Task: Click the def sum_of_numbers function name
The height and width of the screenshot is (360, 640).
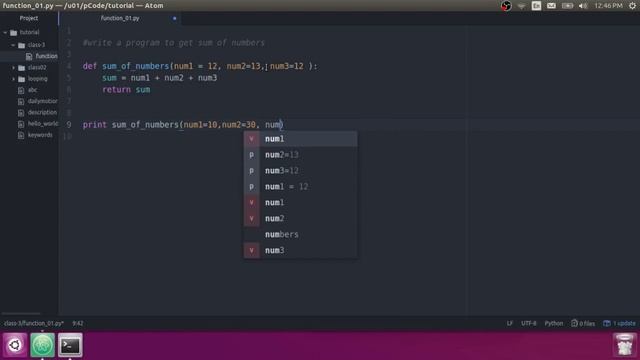Action: 136,66
